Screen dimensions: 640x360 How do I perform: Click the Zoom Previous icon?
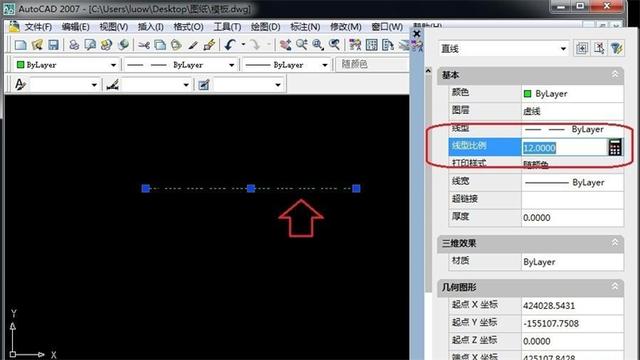(334, 44)
